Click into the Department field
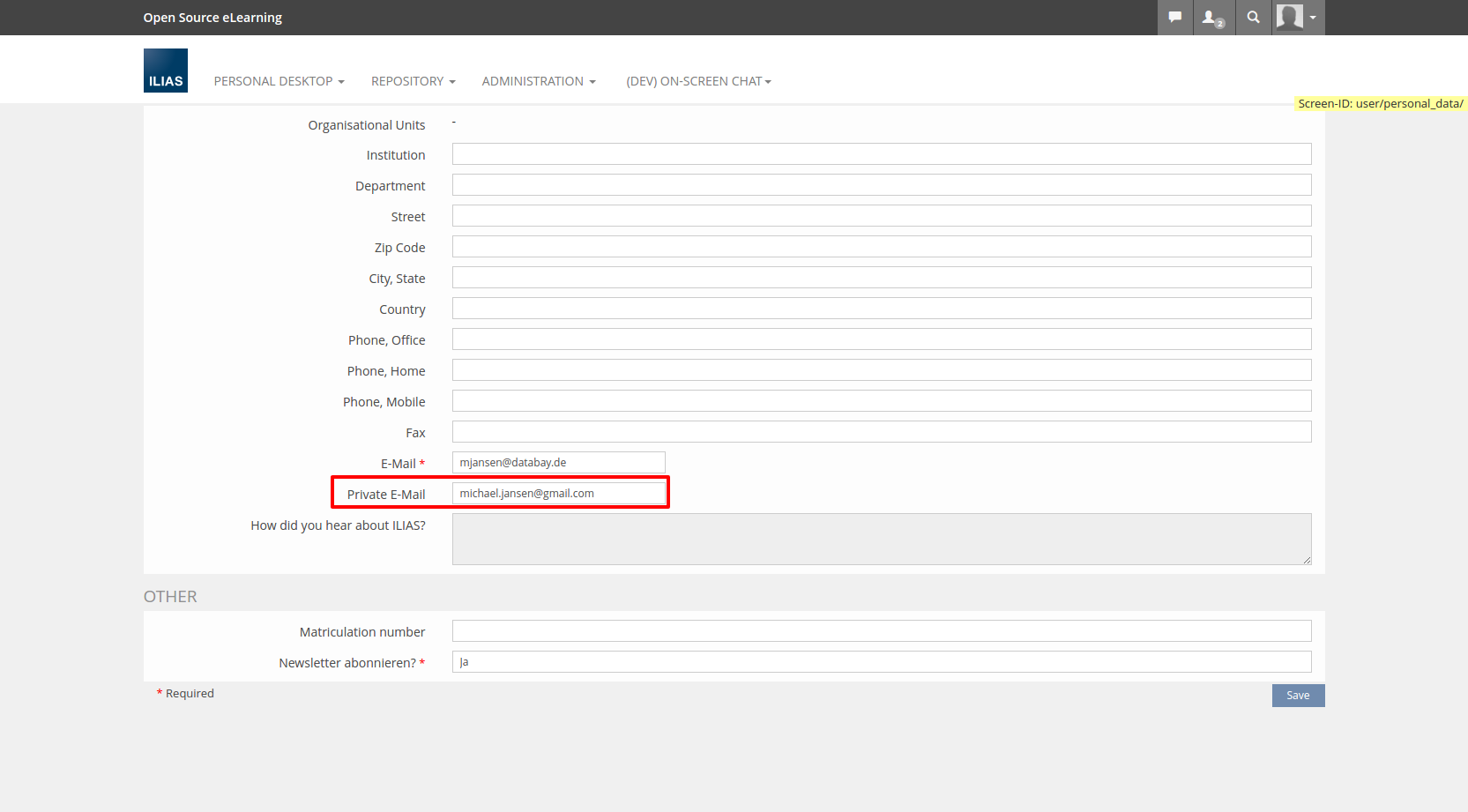This screenshot has width=1468, height=812. tap(881, 185)
